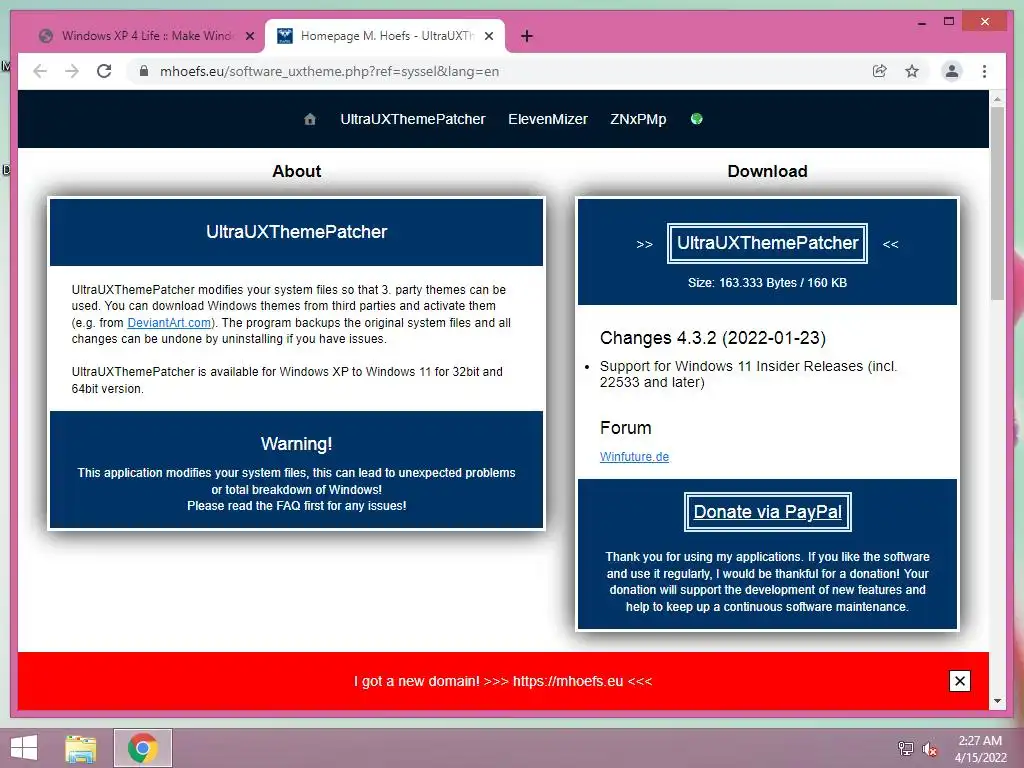Click the taskbar clock showing 2:27 AM
This screenshot has width=1024, height=768.
point(980,749)
